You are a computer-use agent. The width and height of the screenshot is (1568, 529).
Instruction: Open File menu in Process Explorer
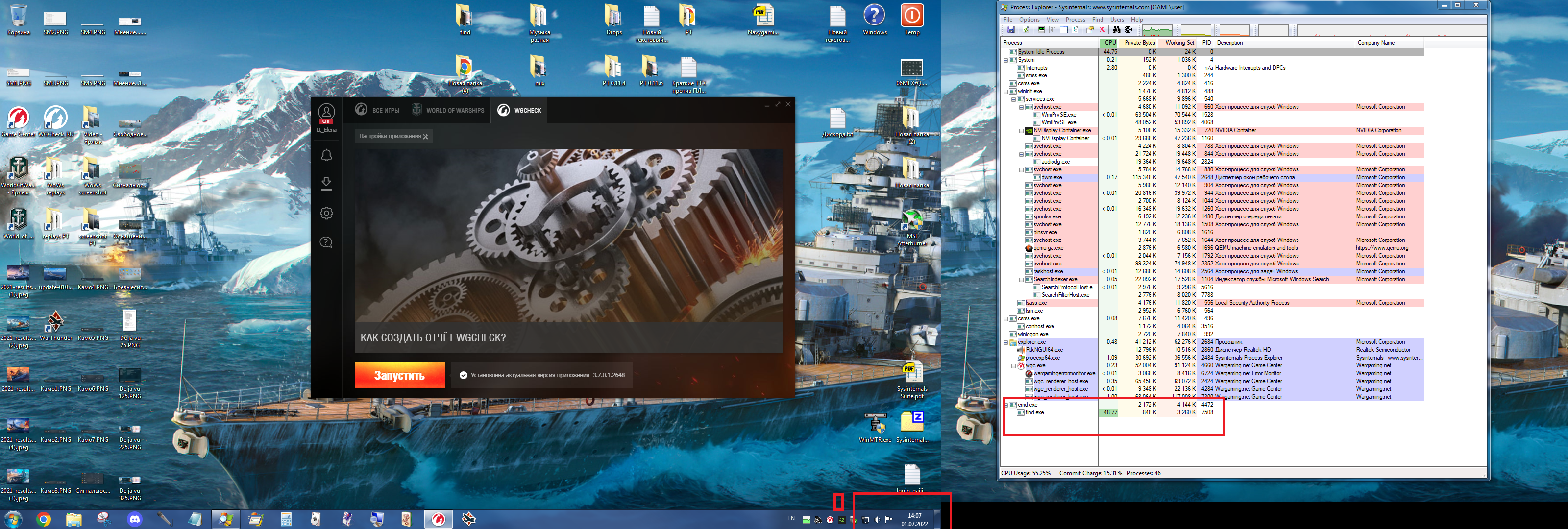pos(1008,20)
